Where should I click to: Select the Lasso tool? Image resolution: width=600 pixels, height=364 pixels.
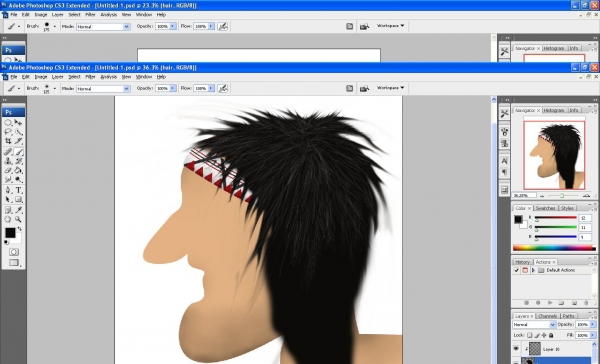(x=8, y=132)
